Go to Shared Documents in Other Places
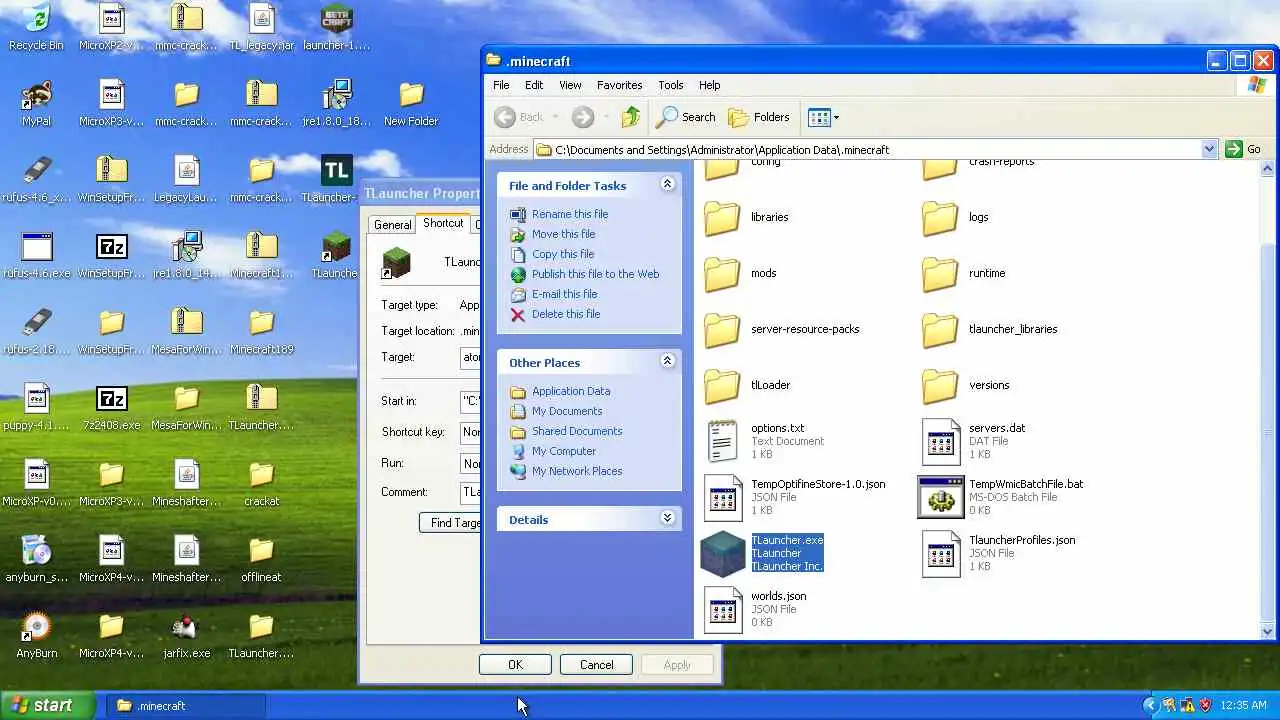Image resolution: width=1280 pixels, height=720 pixels. [577, 431]
